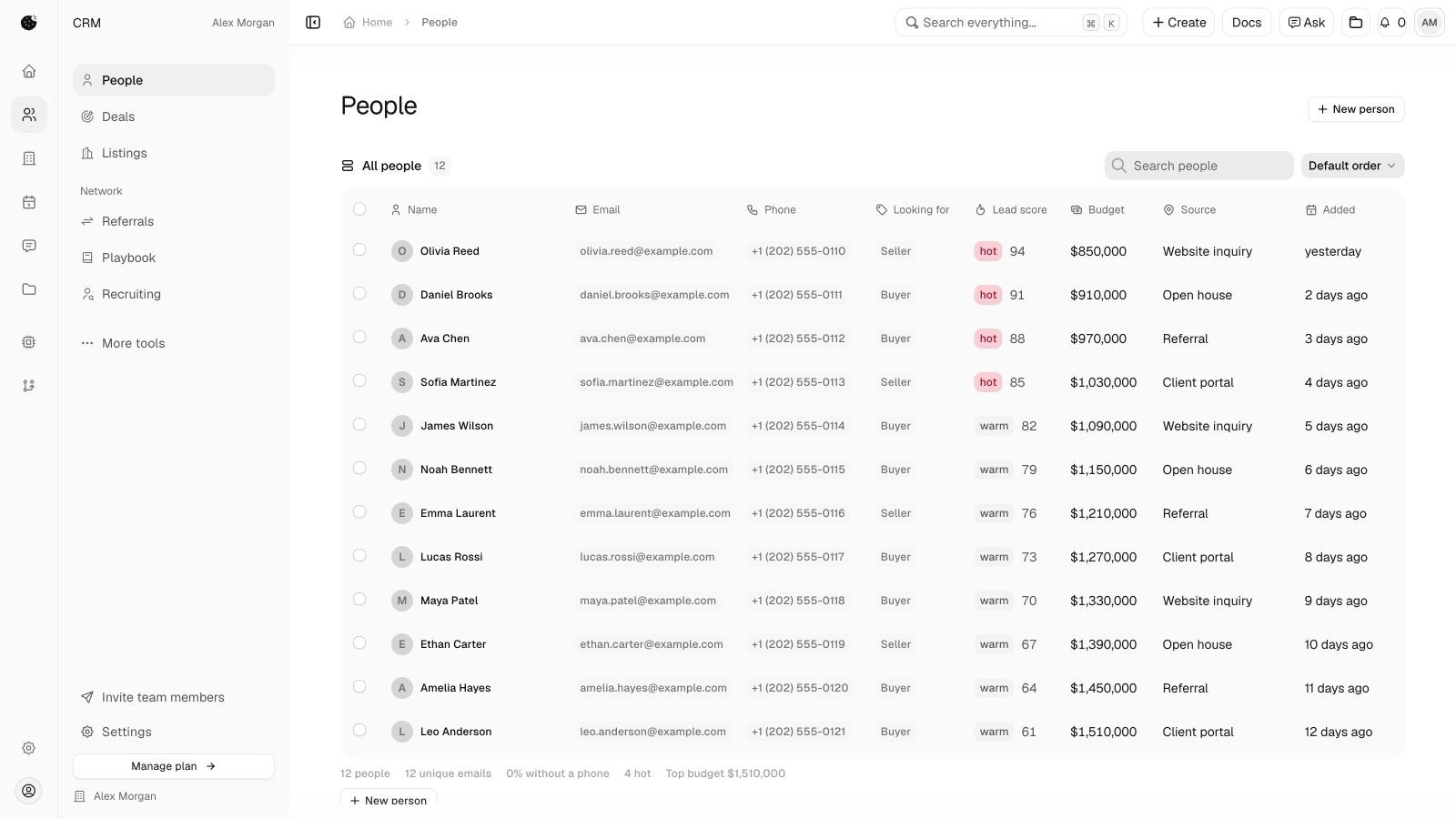Open Referrals in the sidebar
Screen dimensions: 1456x819
(174, 221)
